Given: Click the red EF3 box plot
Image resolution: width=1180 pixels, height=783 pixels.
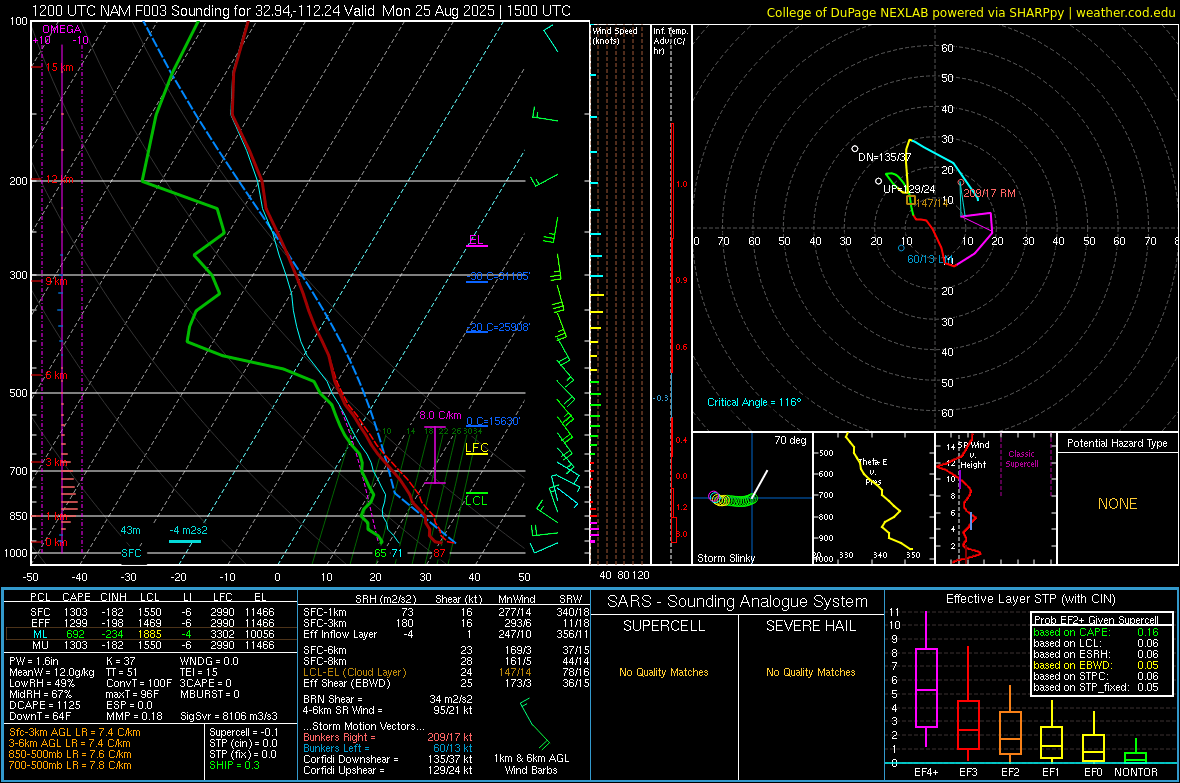Looking at the screenshot, I should [968, 703].
